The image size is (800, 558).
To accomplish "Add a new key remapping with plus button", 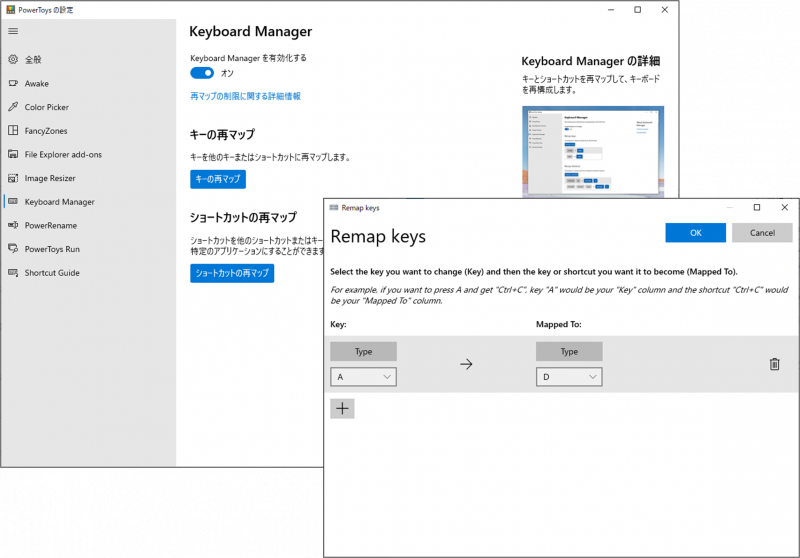I will 342,409.
